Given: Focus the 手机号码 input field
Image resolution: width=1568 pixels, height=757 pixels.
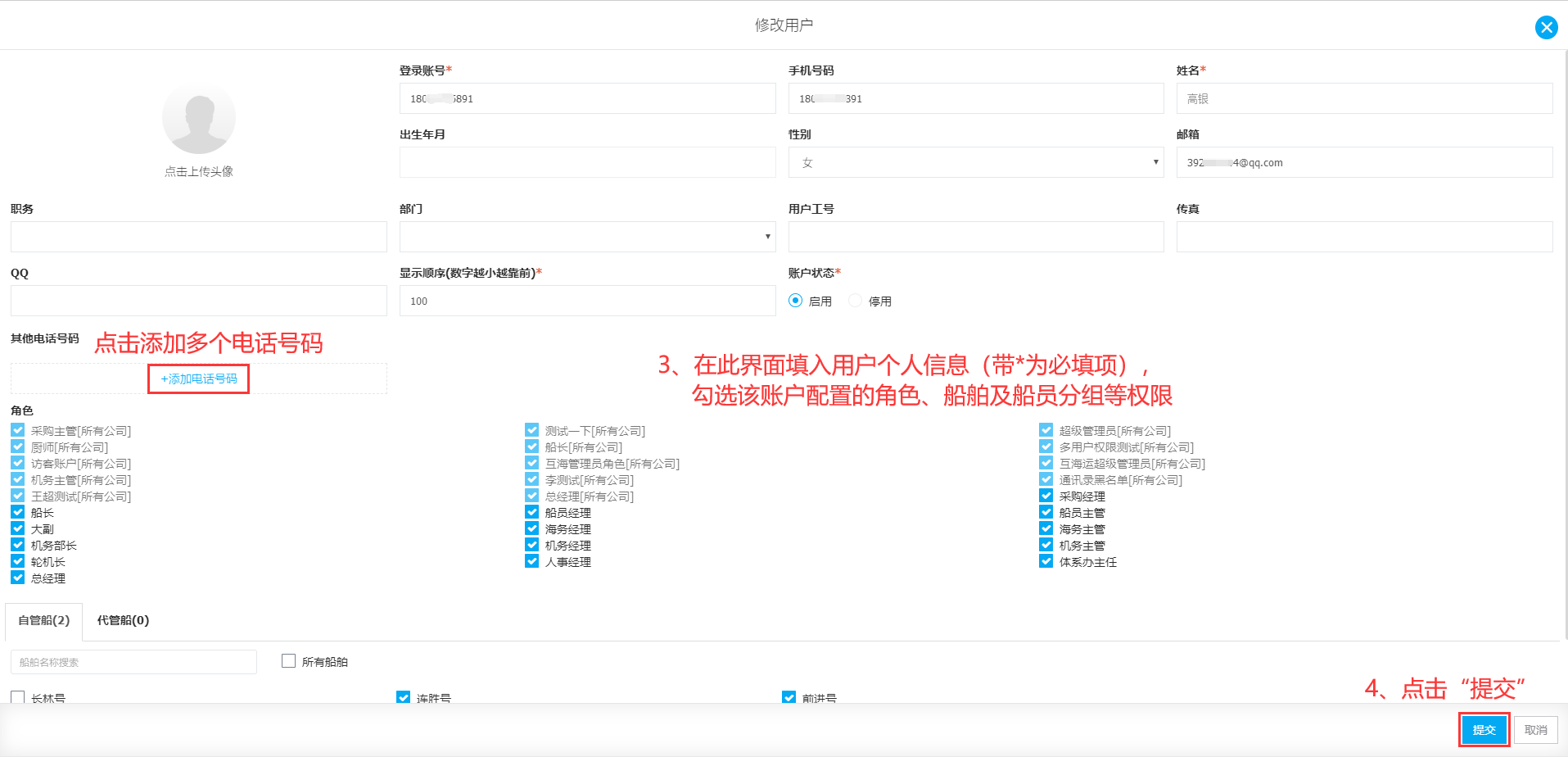Looking at the screenshot, I should [976, 98].
